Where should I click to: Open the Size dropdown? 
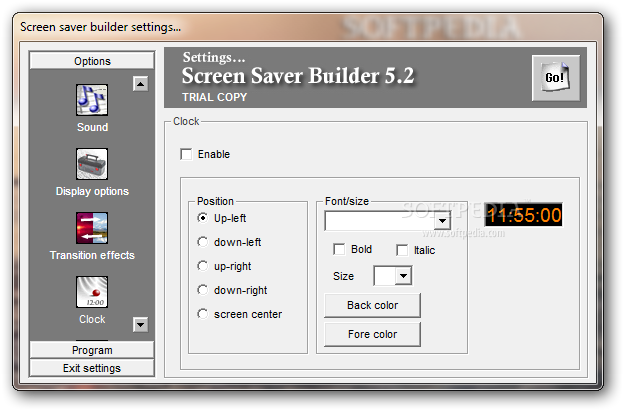[x=403, y=276]
